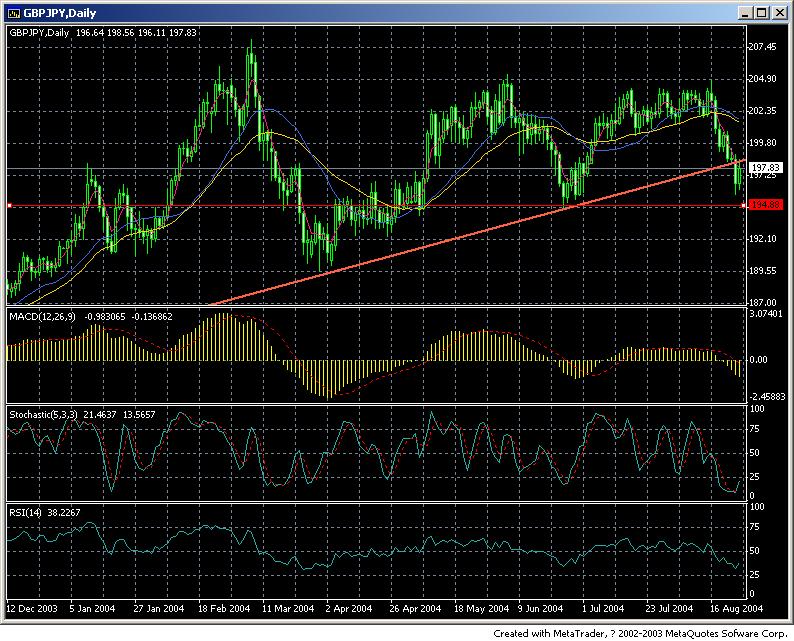Image resolution: width=794 pixels, height=641 pixels.
Task: Click the GBPJPY chart window icon
Action: point(12,11)
